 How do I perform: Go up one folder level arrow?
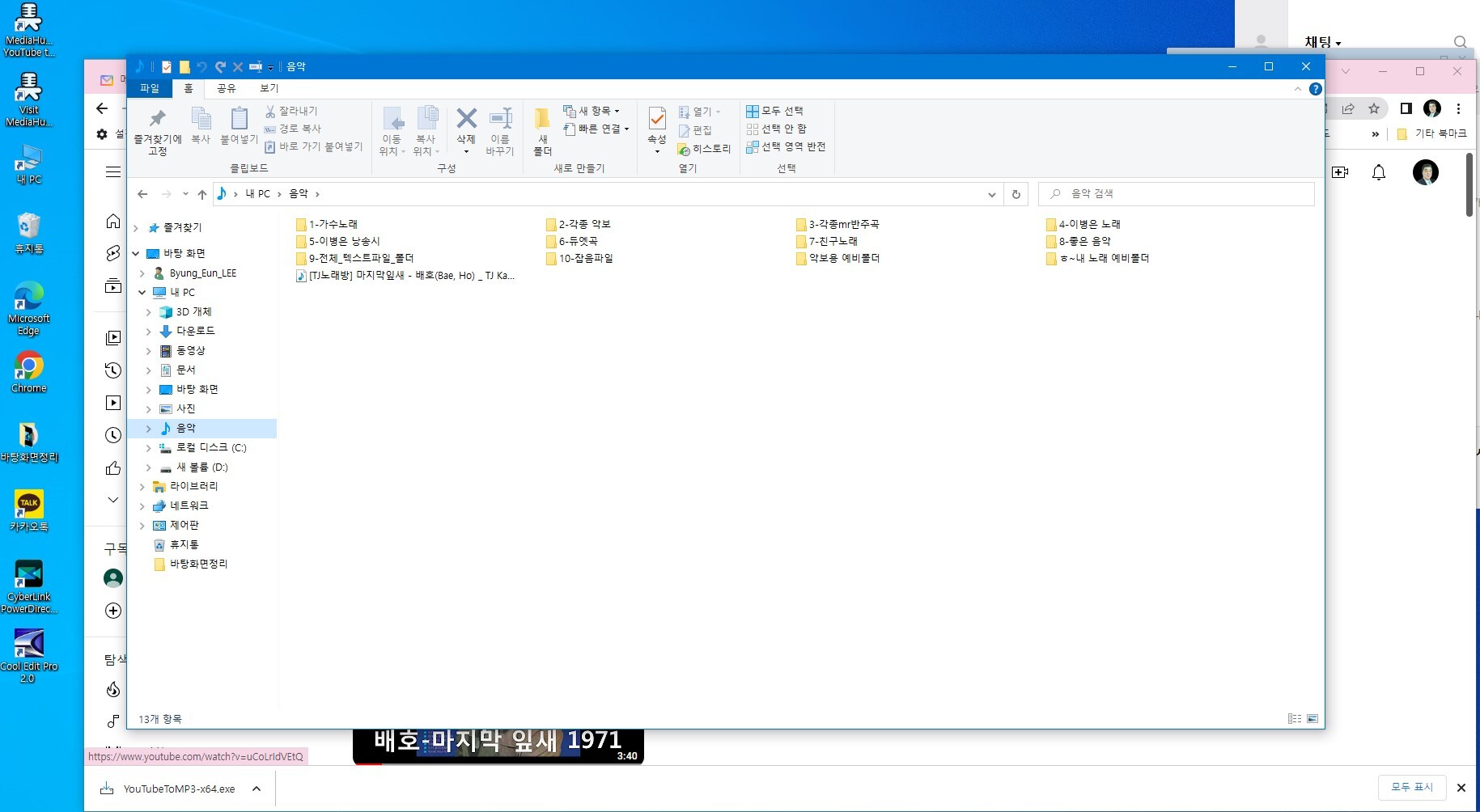[202, 194]
